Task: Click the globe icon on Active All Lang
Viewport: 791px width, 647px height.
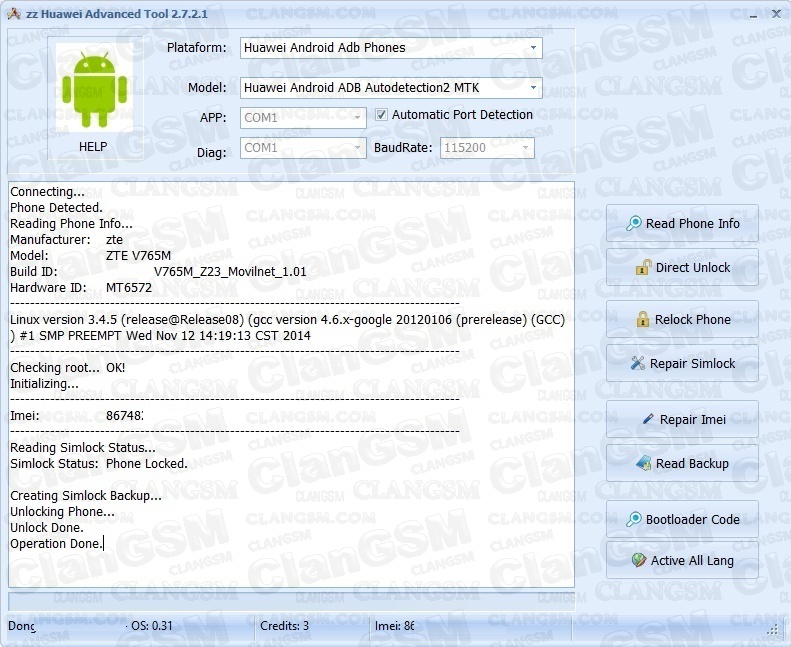Action: pos(639,560)
